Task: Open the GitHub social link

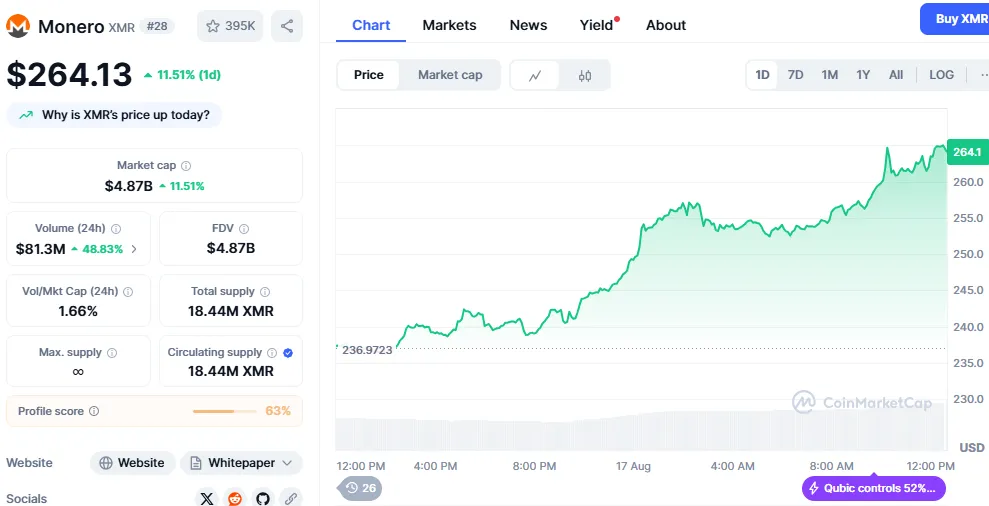Action: pyautogui.click(x=263, y=498)
